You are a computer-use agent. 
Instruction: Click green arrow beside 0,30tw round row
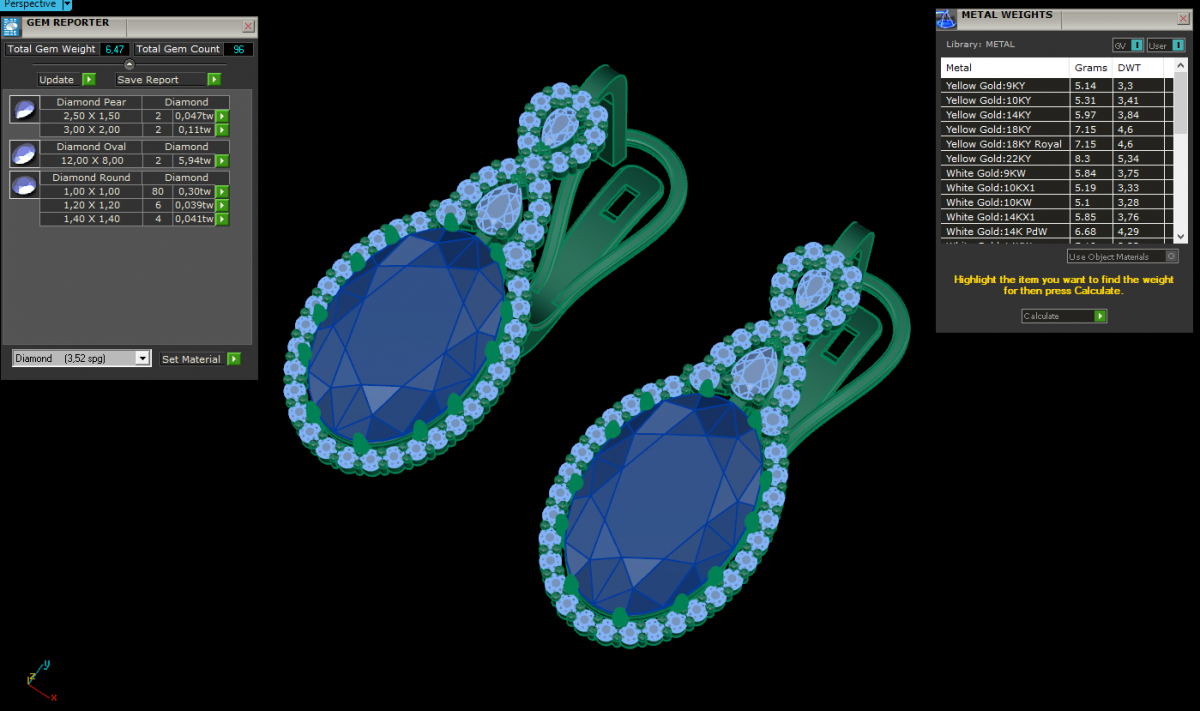[x=222, y=191]
